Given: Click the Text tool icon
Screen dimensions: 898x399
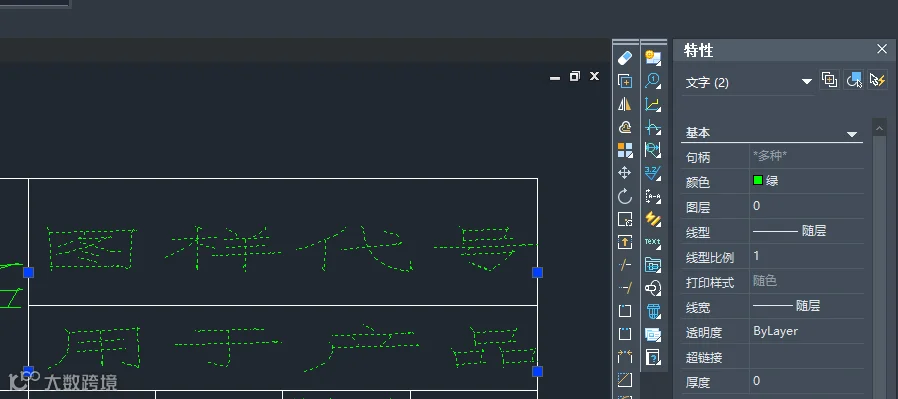Looking at the screenshot, I should coord(653,242).
